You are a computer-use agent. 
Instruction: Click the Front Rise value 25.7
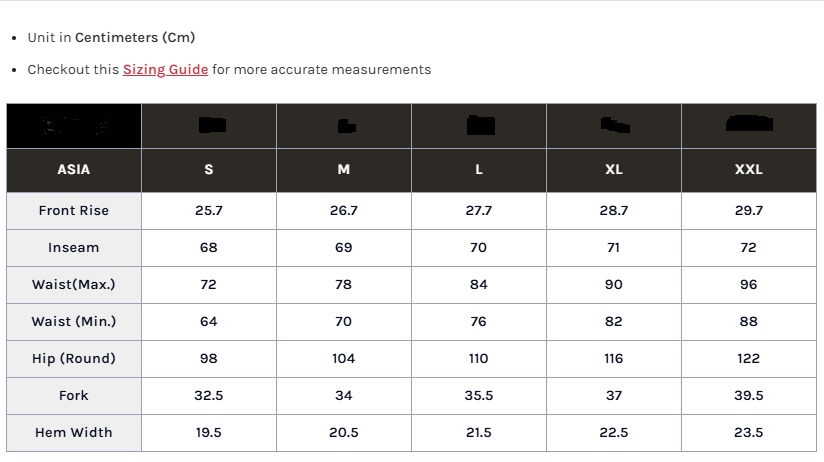click(x=208, y=211)
